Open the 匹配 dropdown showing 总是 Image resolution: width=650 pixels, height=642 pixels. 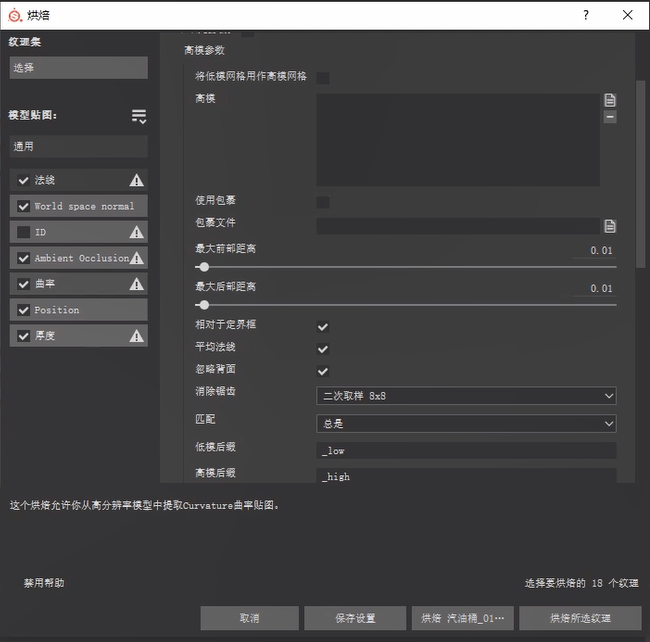point(466,424)
